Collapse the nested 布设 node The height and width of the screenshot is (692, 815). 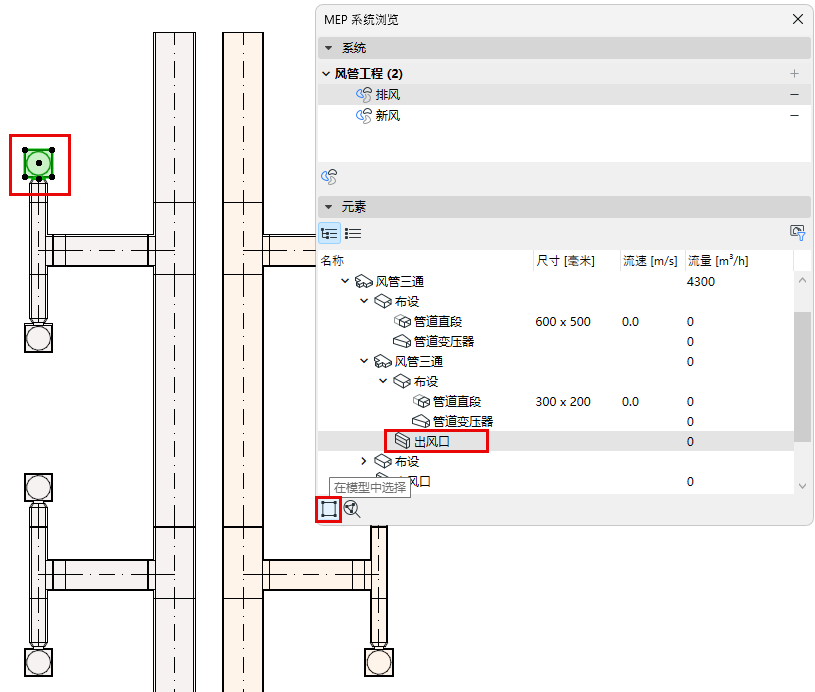[x=384, y=381]
